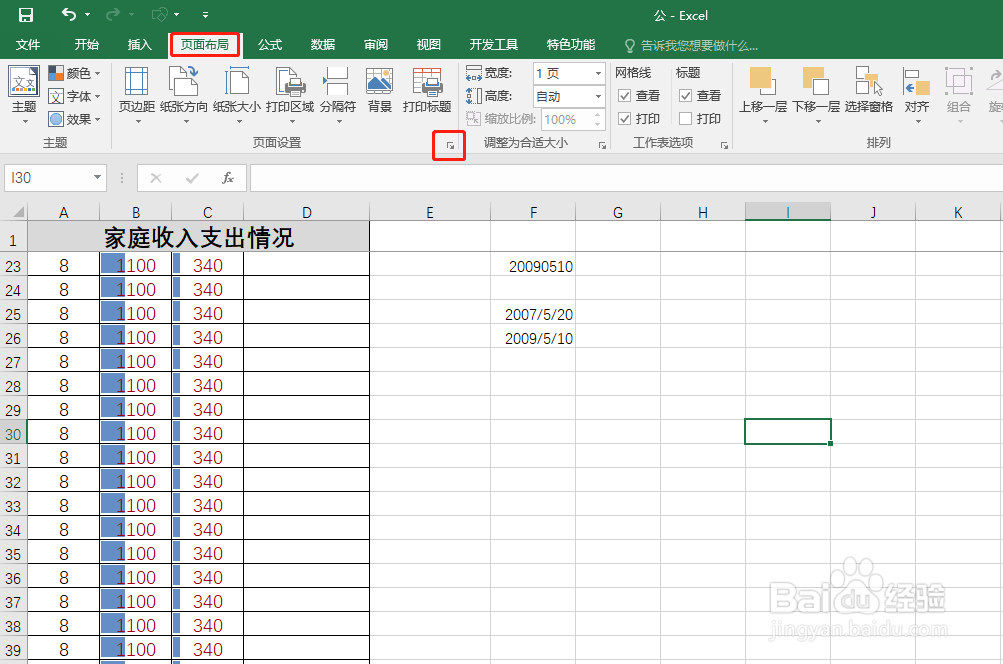Screen dimensions: 1003x664
Task: Open the 文件 tab
Action: tap(28, 45)
